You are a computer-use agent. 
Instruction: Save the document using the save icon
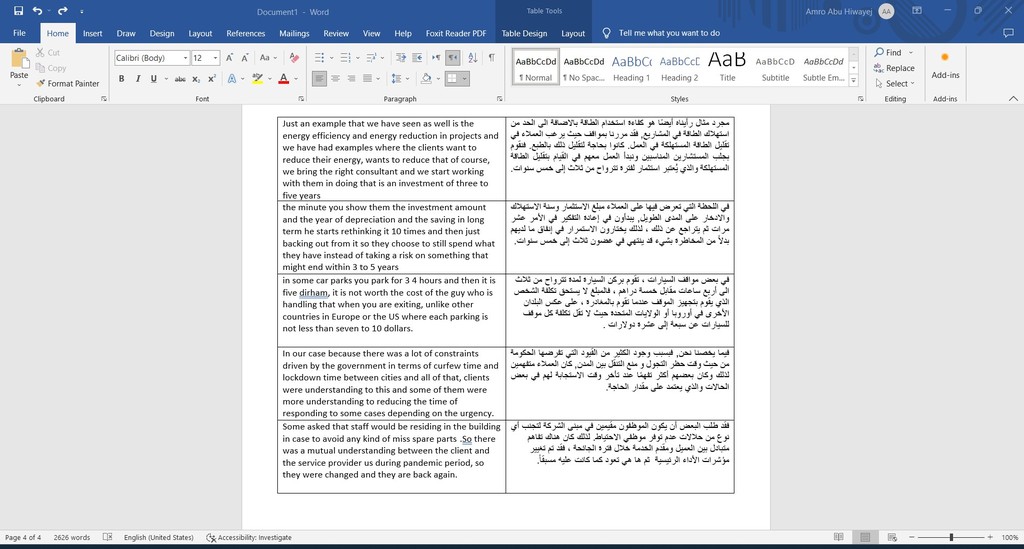(x=18, y=11)
